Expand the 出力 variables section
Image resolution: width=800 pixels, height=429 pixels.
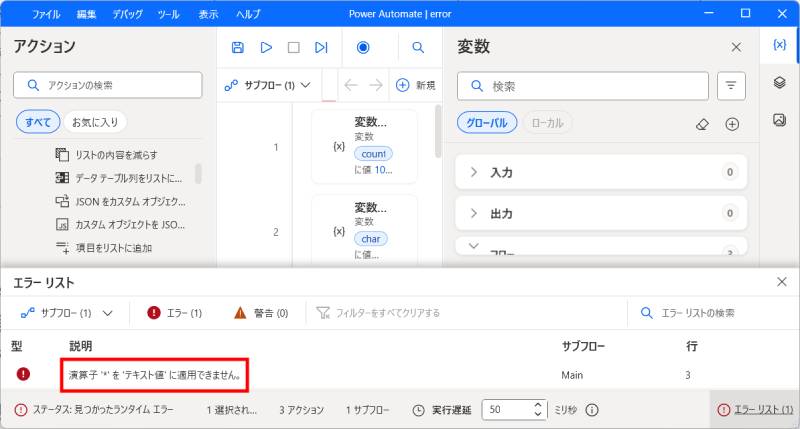601,213
